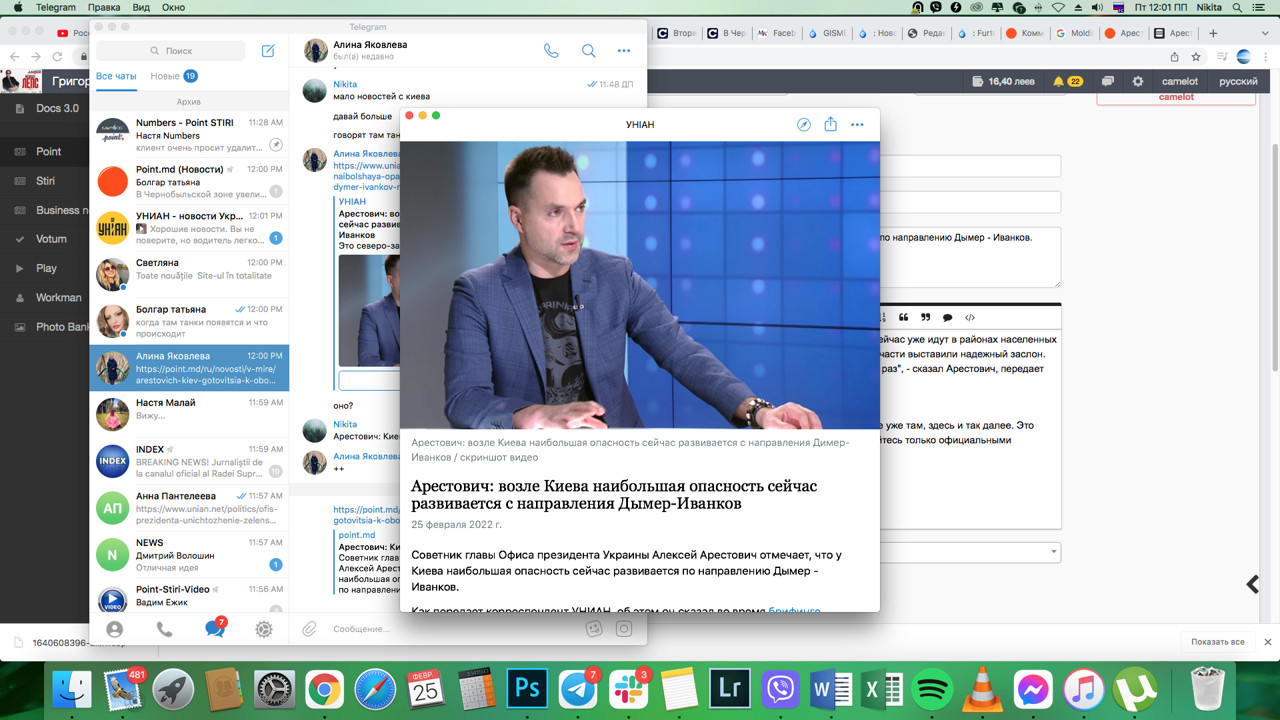The height and width of the screenshot is (720, 1280).
Task: Open Stiri in the left sidebar
Action: (x=46, y=181)
